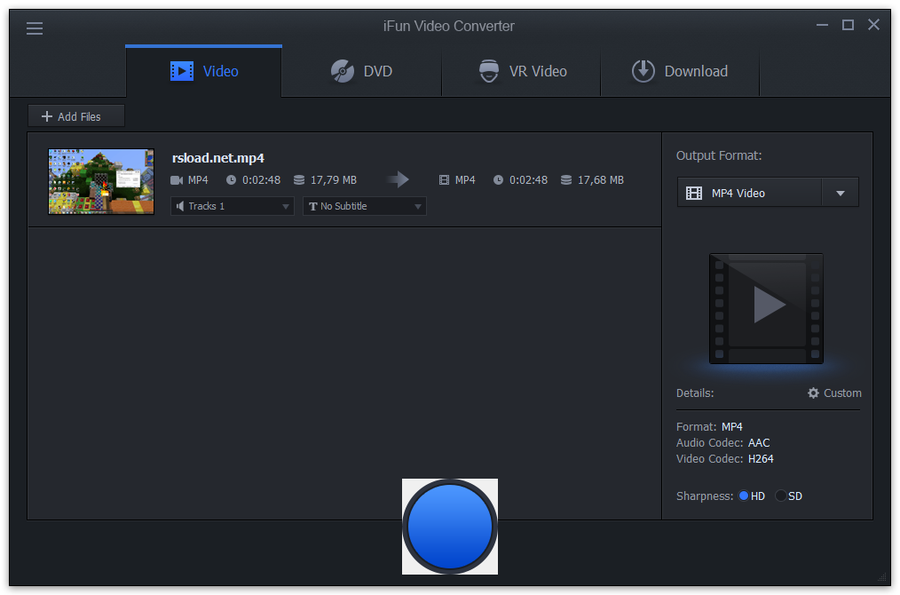Open the Tracks 1 dropdown

coord(287,206)
